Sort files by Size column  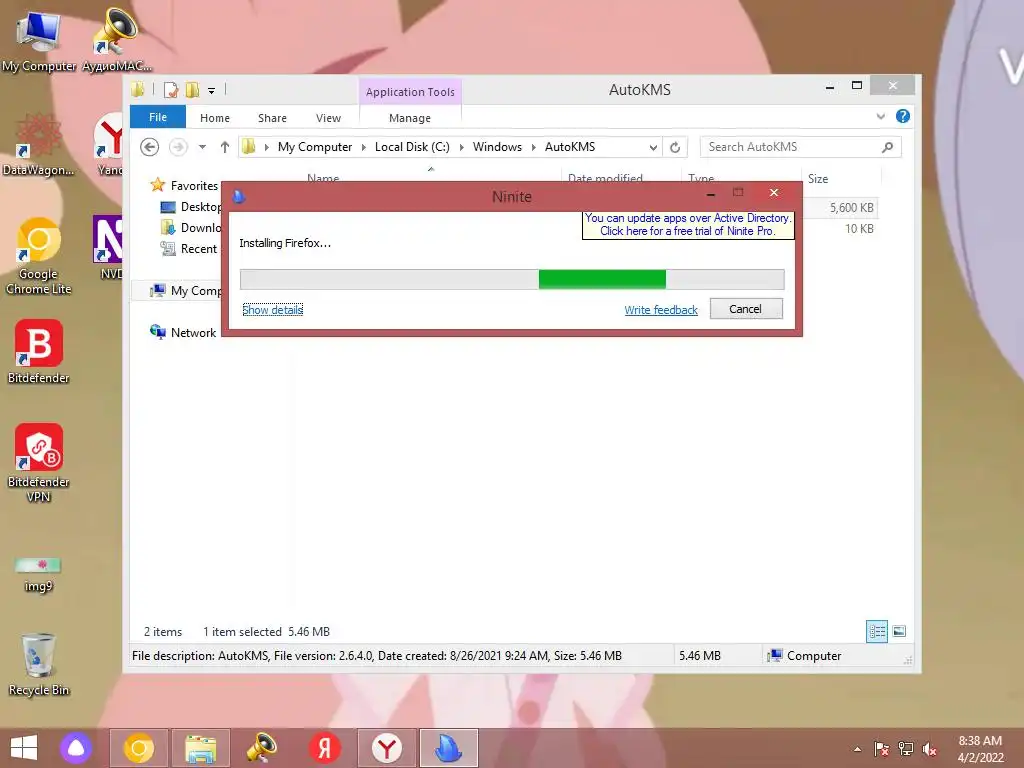click(x=818, y=179)
